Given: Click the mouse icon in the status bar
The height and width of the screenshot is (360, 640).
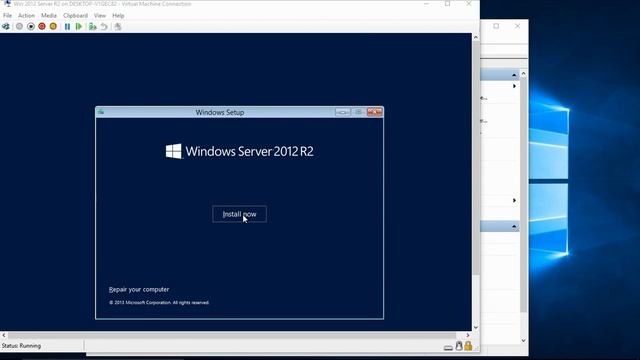Looking at the screenshot, I should click(459, 346).
